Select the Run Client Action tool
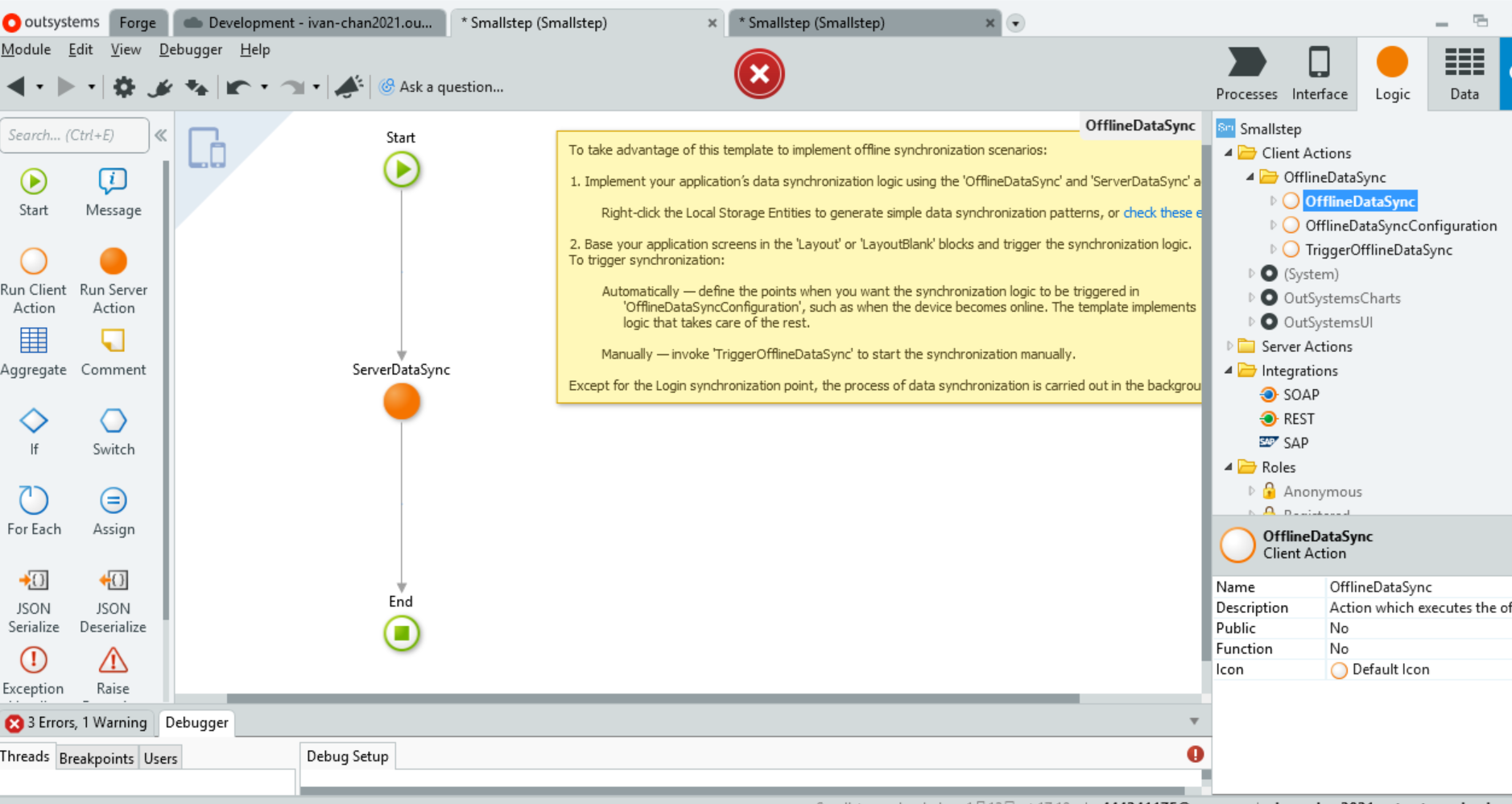The width and height of the screenshot is (1512, 804). (34, 280)
